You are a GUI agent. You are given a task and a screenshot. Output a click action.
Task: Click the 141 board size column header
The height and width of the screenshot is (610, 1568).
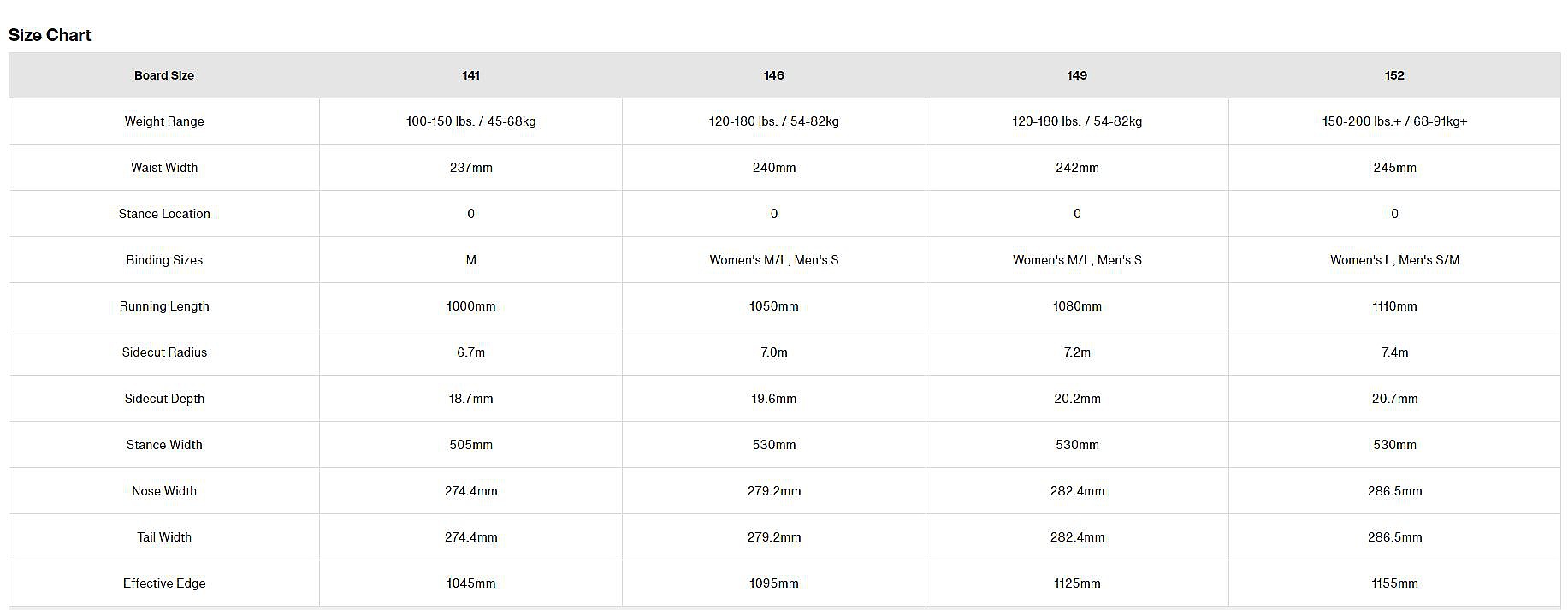click(x=470, y=75)
